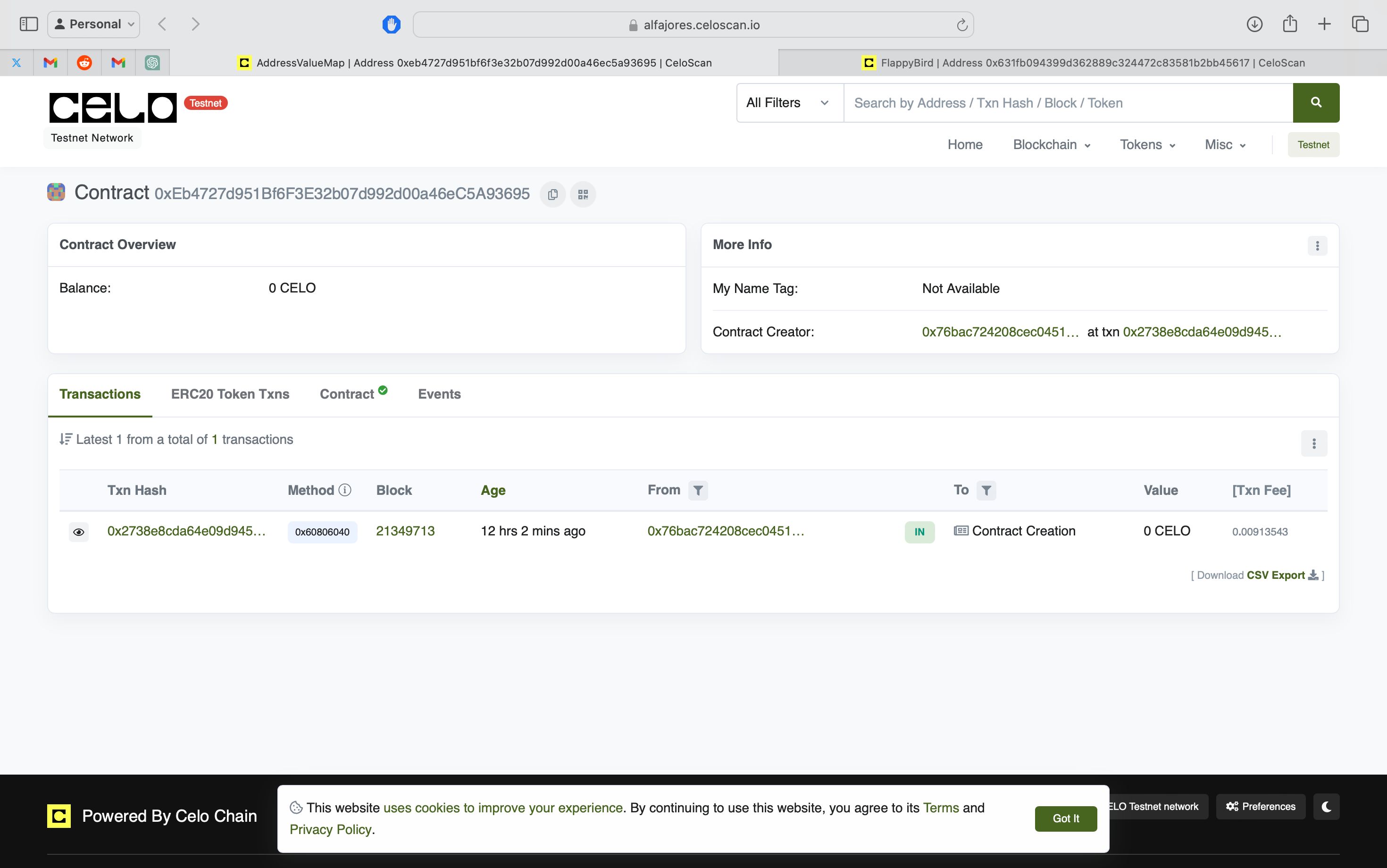Open the first pinned Gmail tab

click(50, 63)
